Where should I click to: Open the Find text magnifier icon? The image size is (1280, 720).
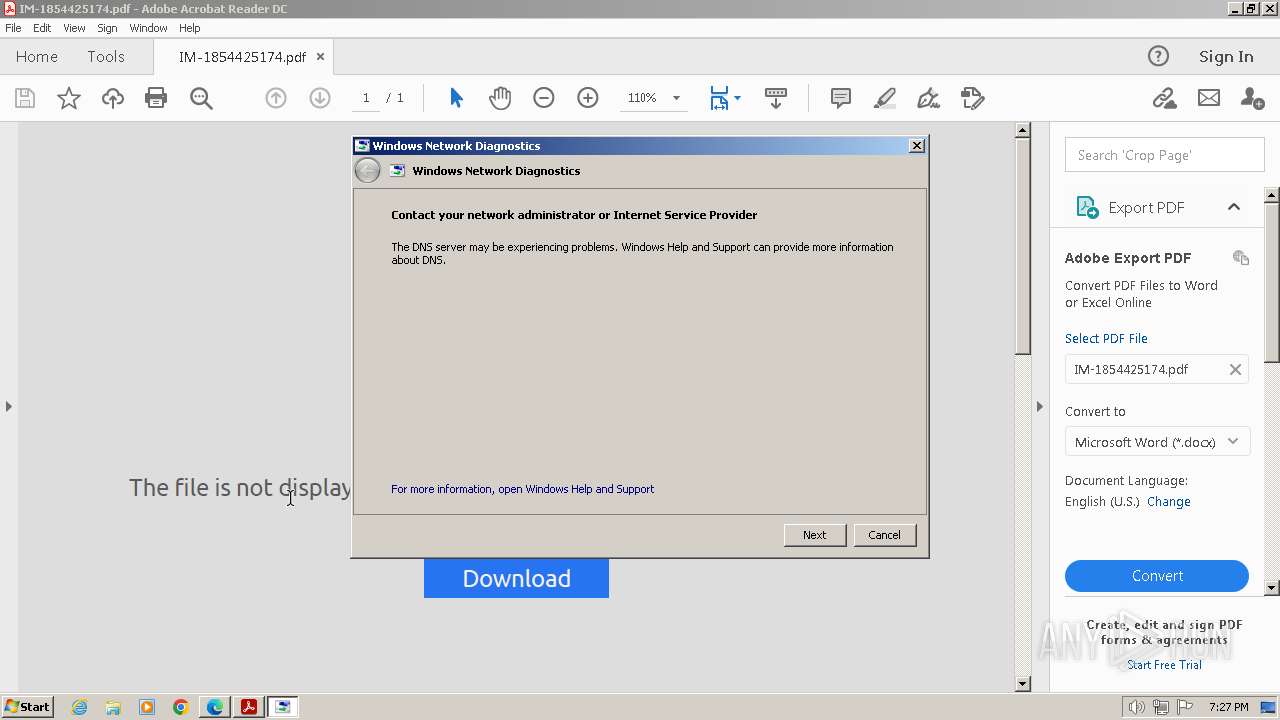[201, 98]
